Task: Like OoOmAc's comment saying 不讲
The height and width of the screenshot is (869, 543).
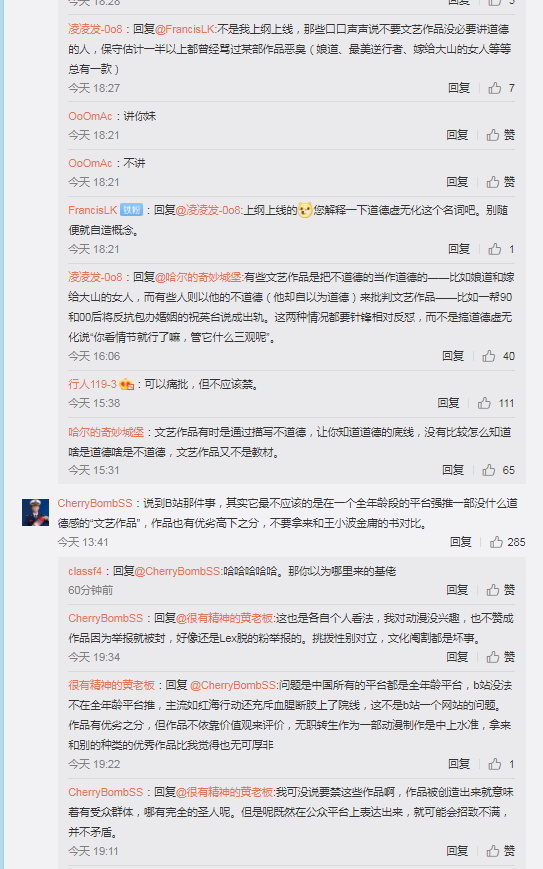Action: click(x=501, y=182)
